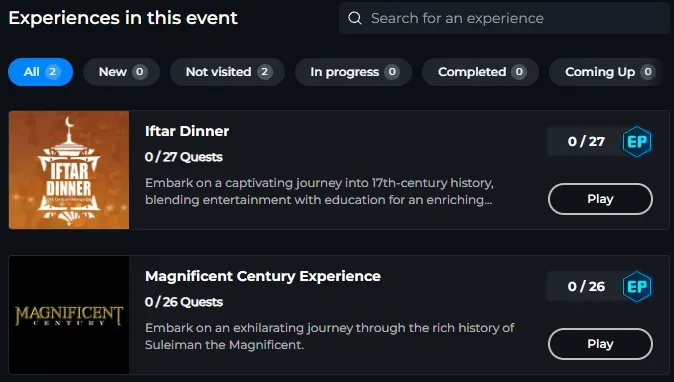Filter by In progress experiences
The height and width of the screenshot is (382, 674).
353,72
